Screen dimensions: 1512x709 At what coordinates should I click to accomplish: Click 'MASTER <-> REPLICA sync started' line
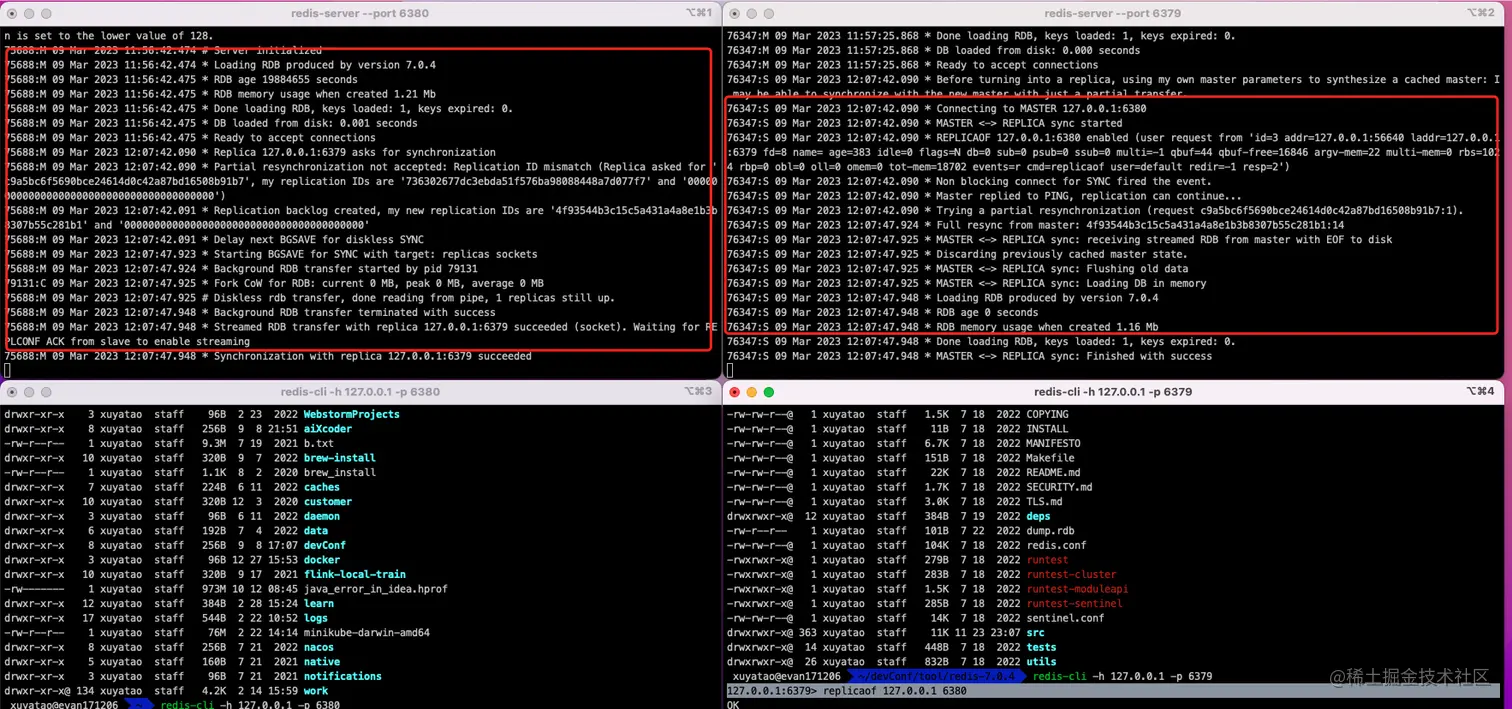pos(925,123)
